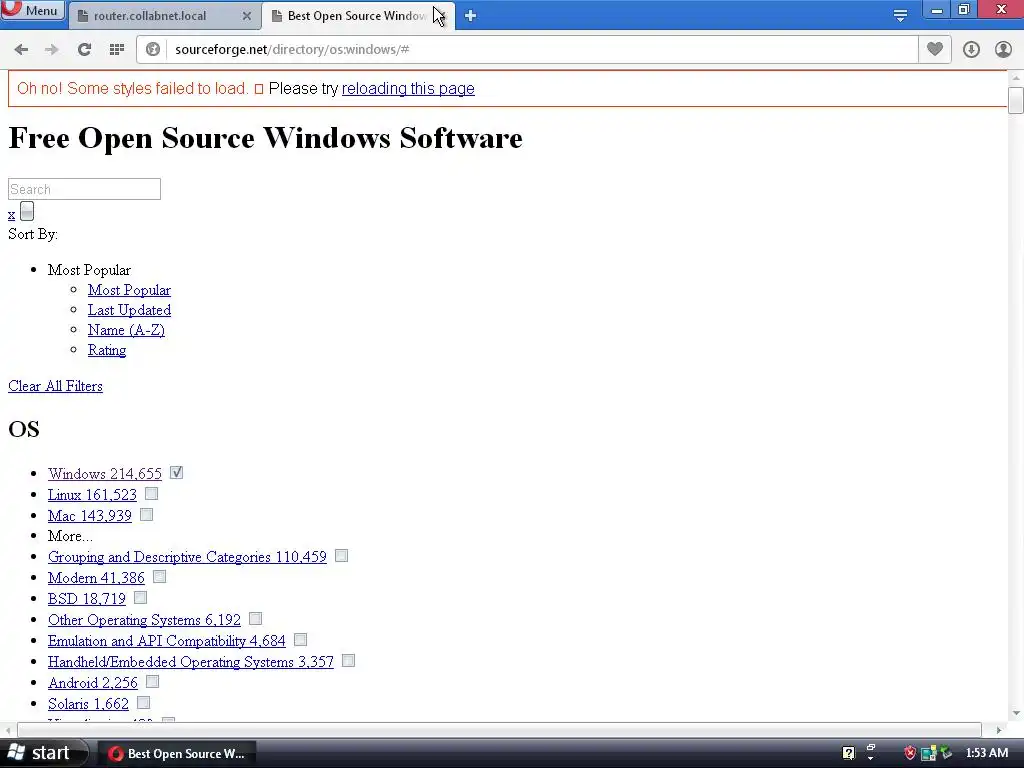Check the Android checkbox
The image size is (1024, 768).
(153, 682)
